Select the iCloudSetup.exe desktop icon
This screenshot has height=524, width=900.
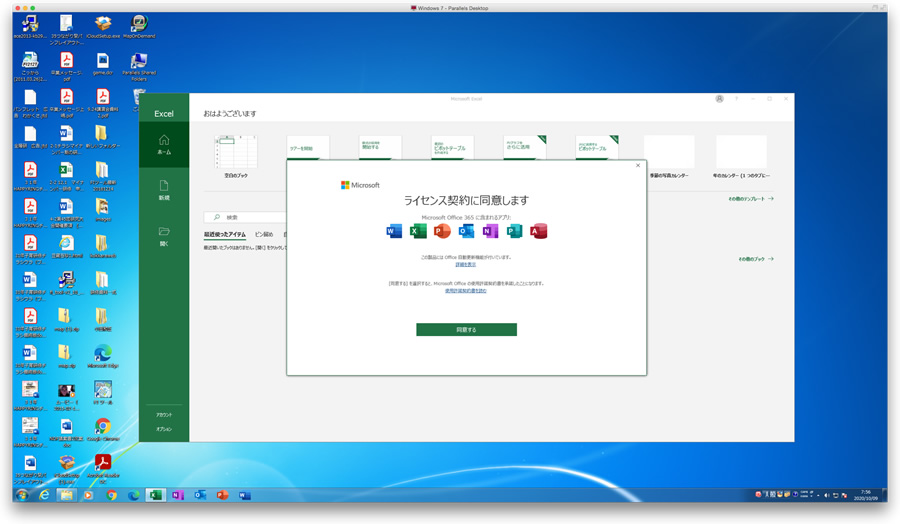(x=103, y=26)
